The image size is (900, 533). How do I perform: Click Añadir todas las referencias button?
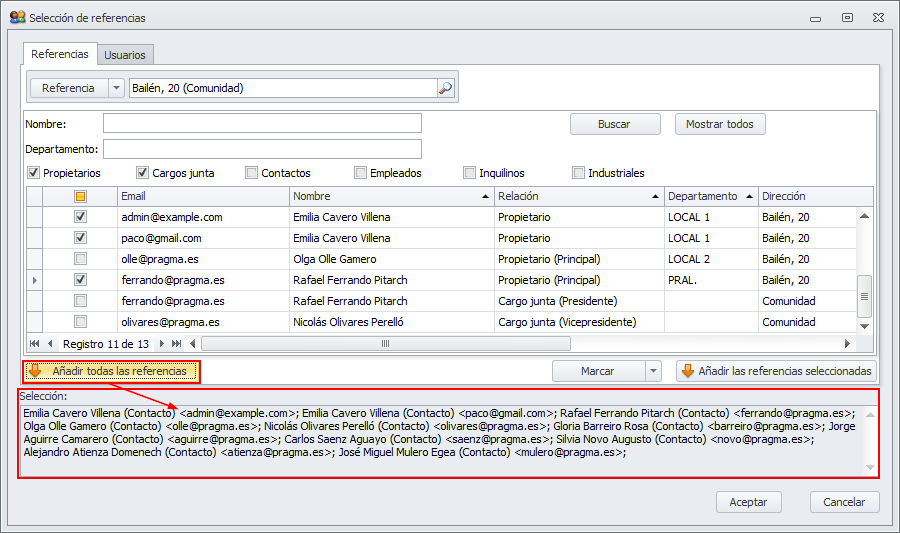112,371
